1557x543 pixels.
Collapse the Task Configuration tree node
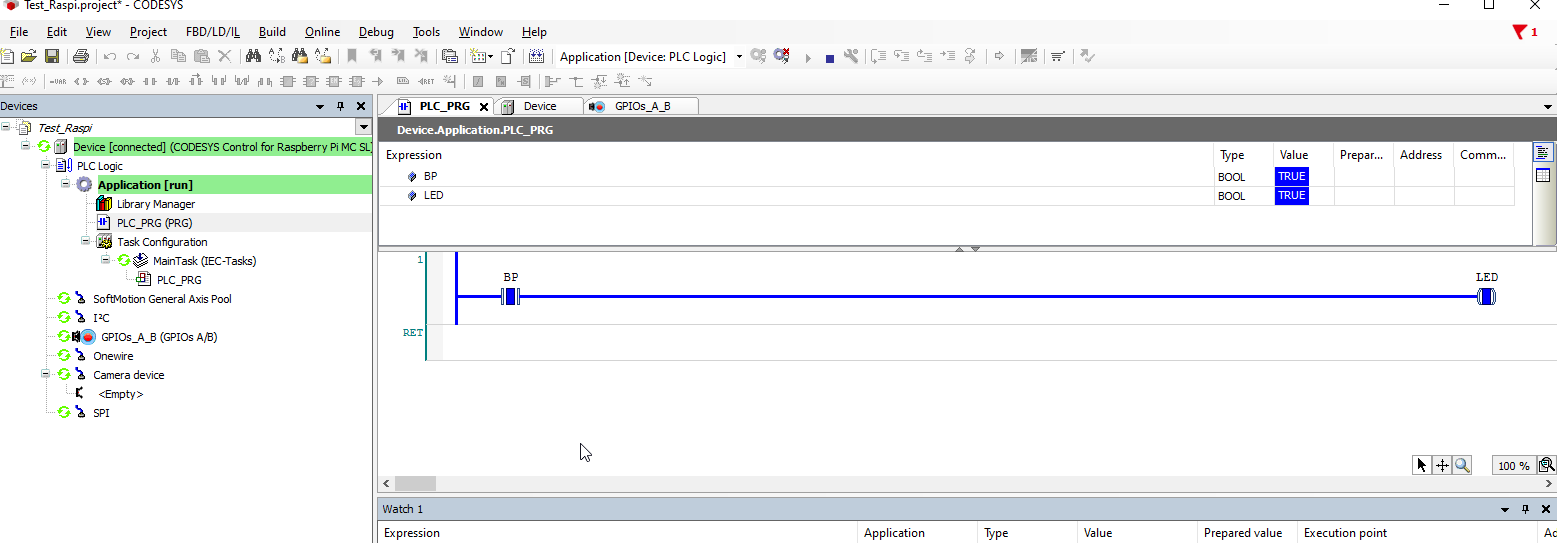[86, 242]
